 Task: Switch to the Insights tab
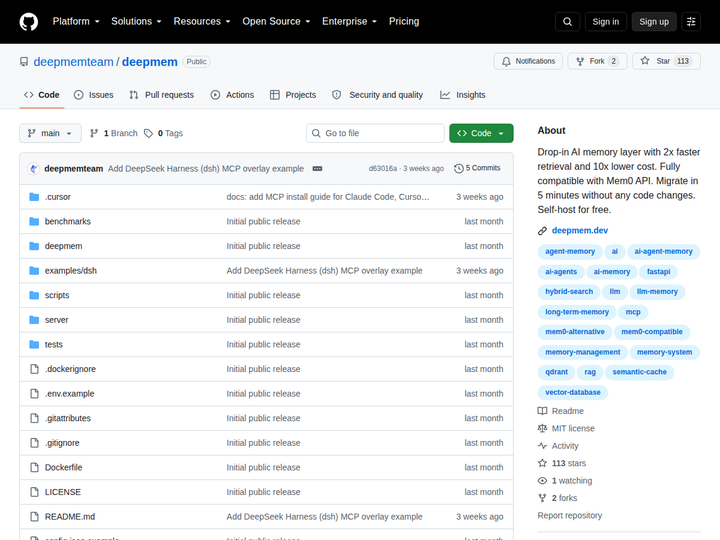click(463, 95)
